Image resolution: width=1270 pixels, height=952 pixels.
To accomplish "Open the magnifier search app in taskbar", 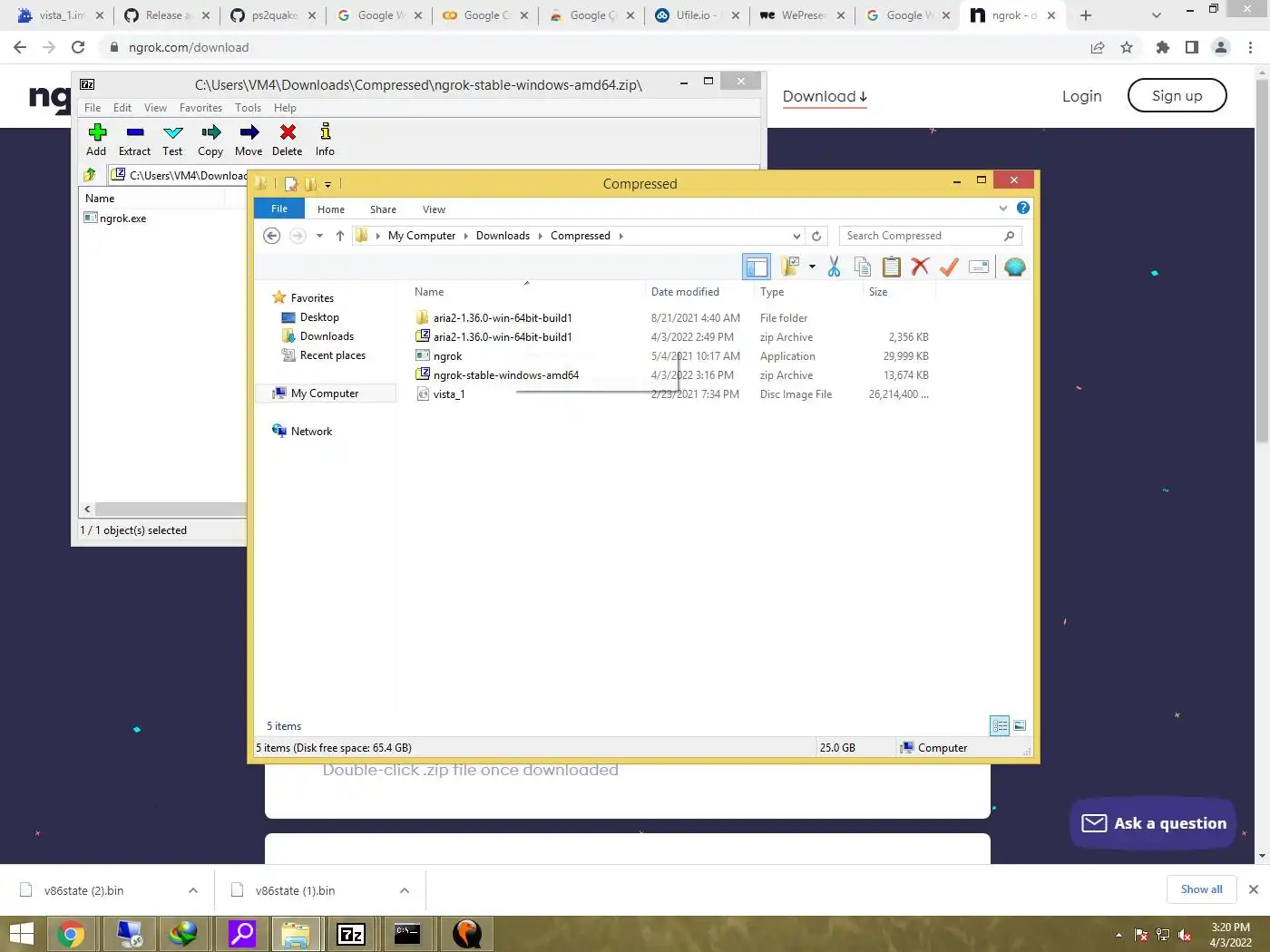I will pyautogui.click(x=242, y=934).
